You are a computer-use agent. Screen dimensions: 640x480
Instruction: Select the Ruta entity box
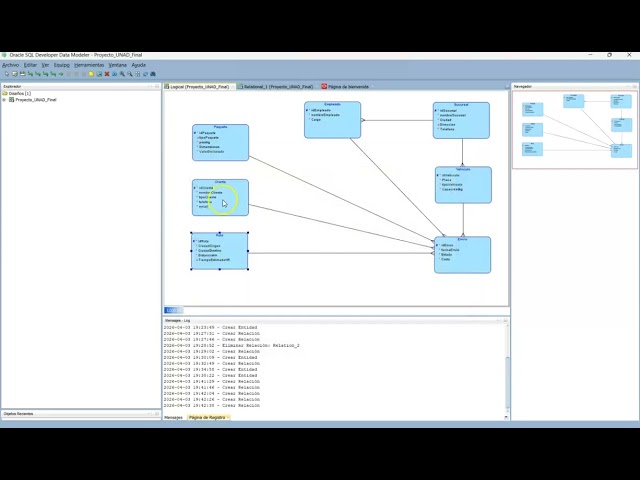220,251
